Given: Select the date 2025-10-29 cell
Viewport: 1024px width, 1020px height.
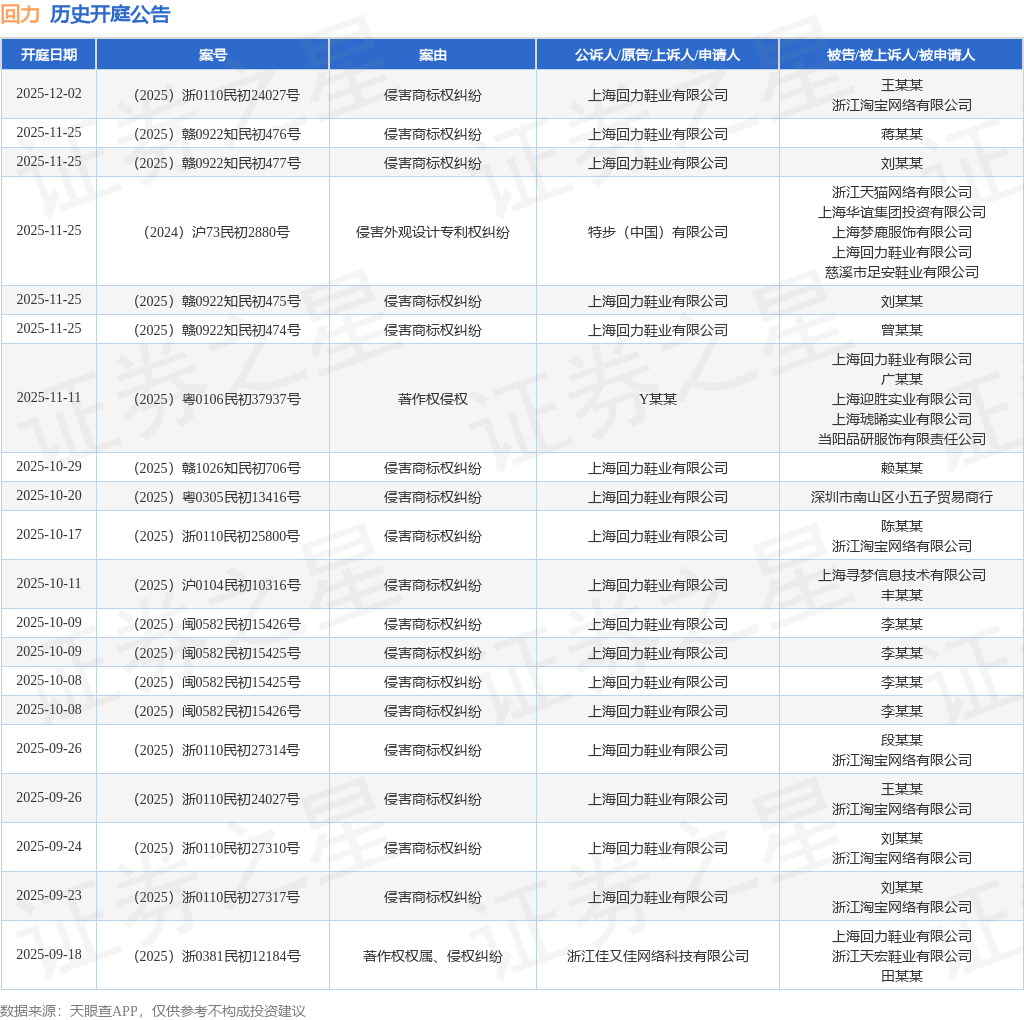Looking at the screenshot, I should point(49,466).
